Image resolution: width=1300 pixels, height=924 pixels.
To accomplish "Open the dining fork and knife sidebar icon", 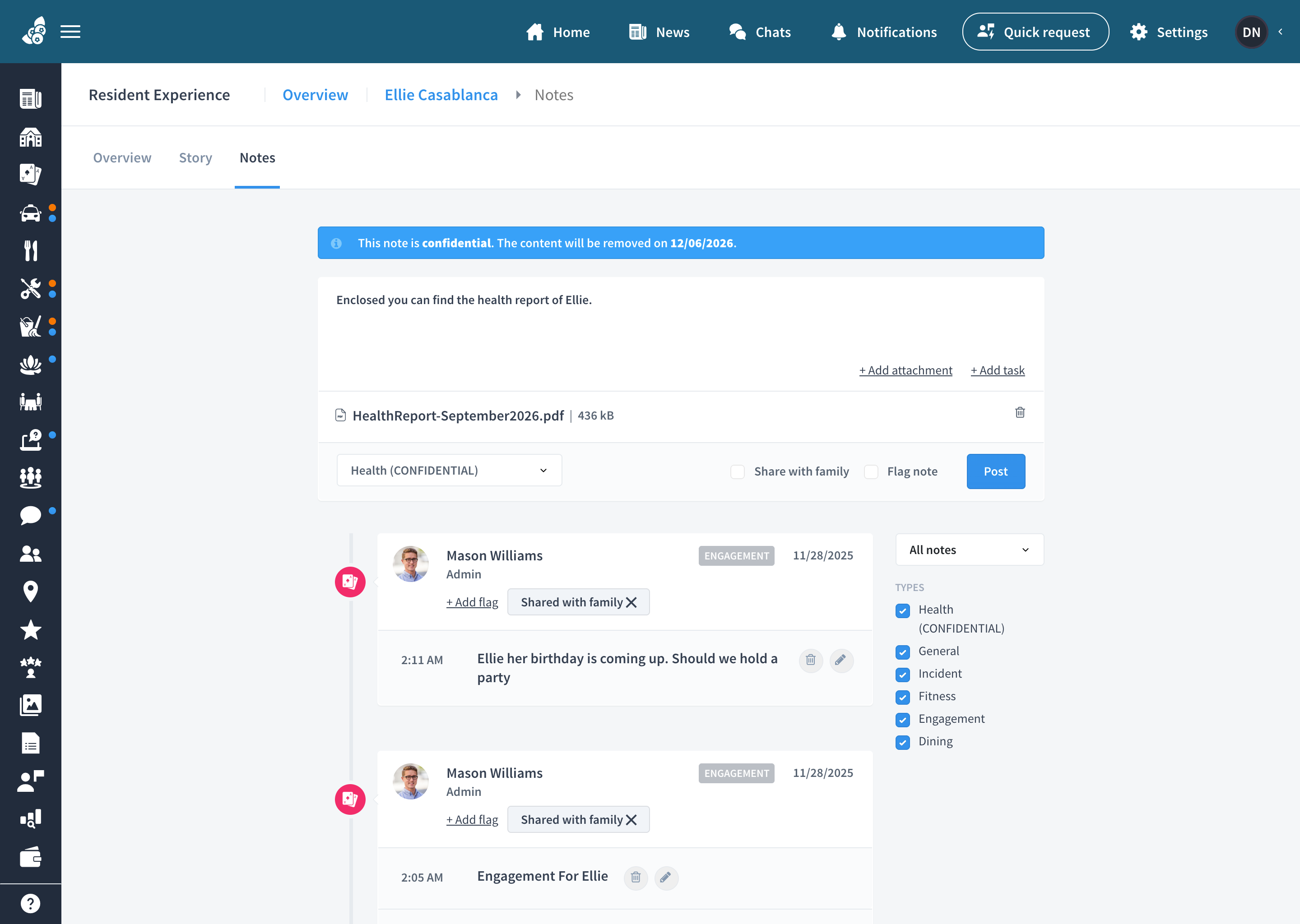I will [31, 250].
